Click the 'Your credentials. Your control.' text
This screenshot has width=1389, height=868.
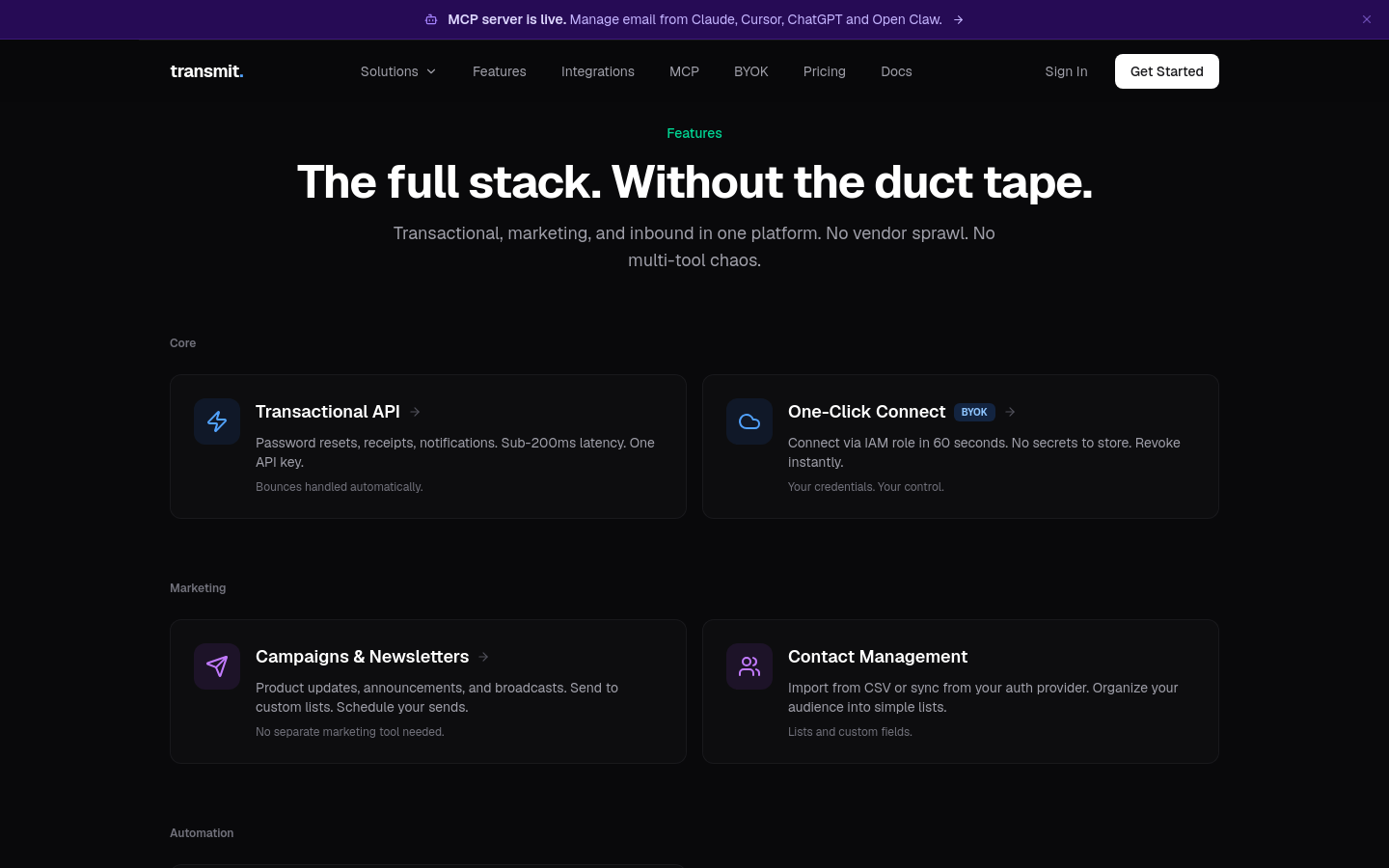tap(866, 487)
